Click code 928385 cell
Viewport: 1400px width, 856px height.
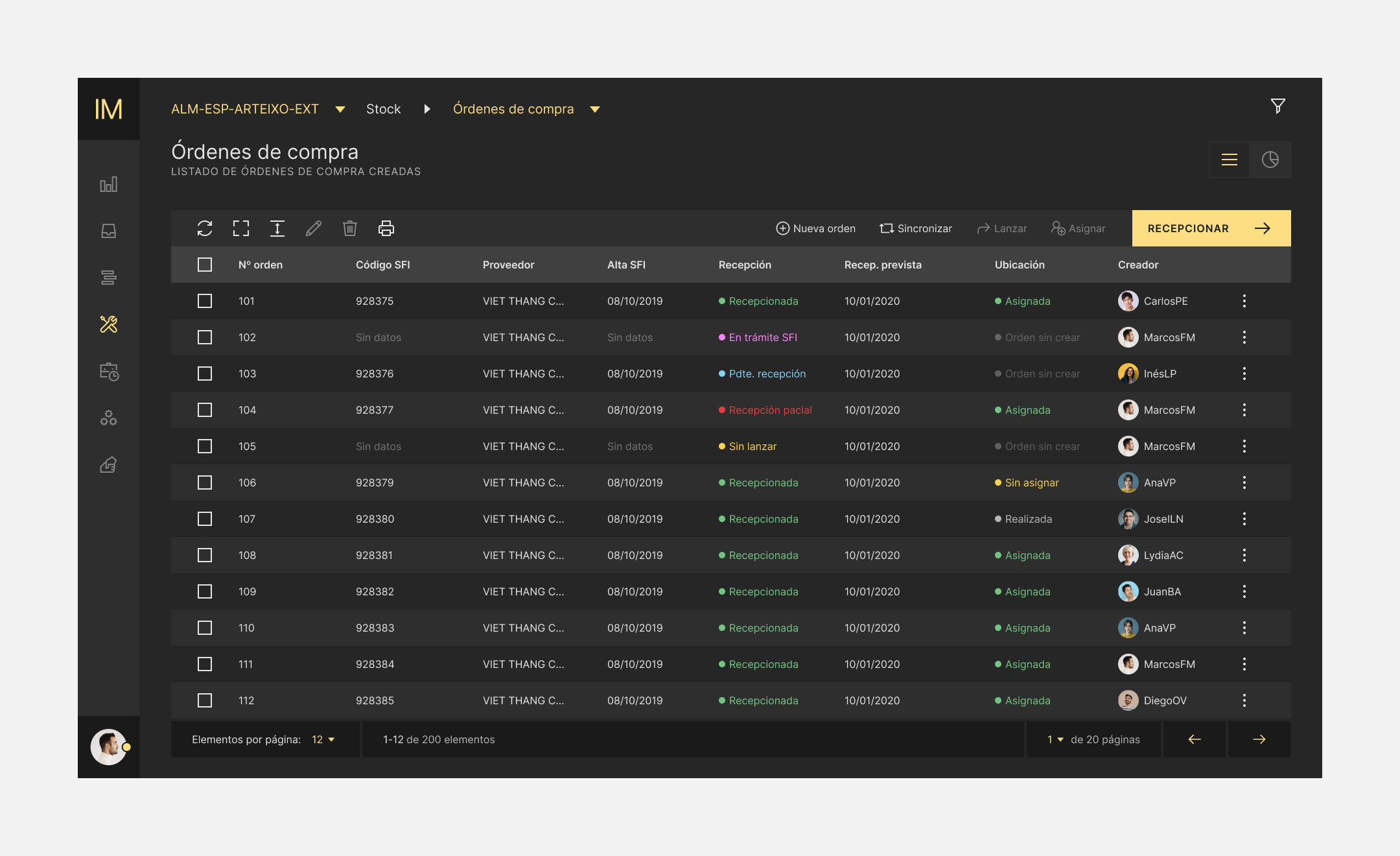click(375, 700)
